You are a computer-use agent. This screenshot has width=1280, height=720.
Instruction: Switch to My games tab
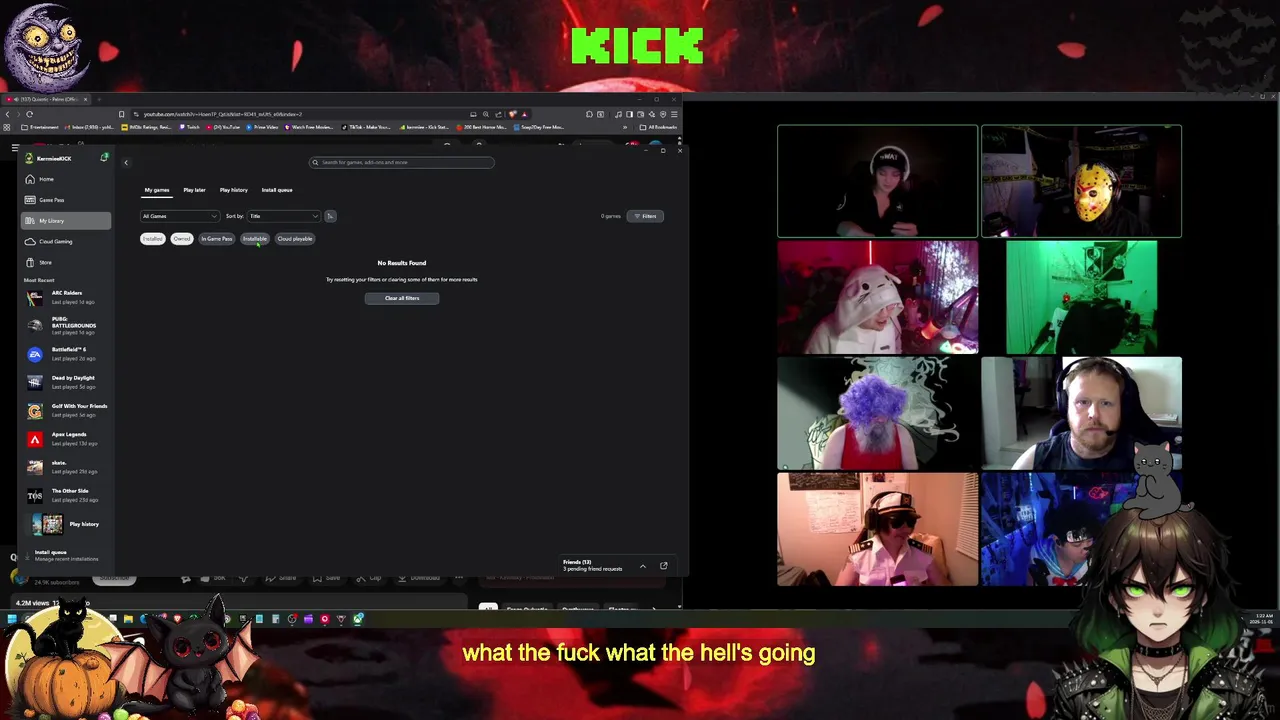pos(157,190)
